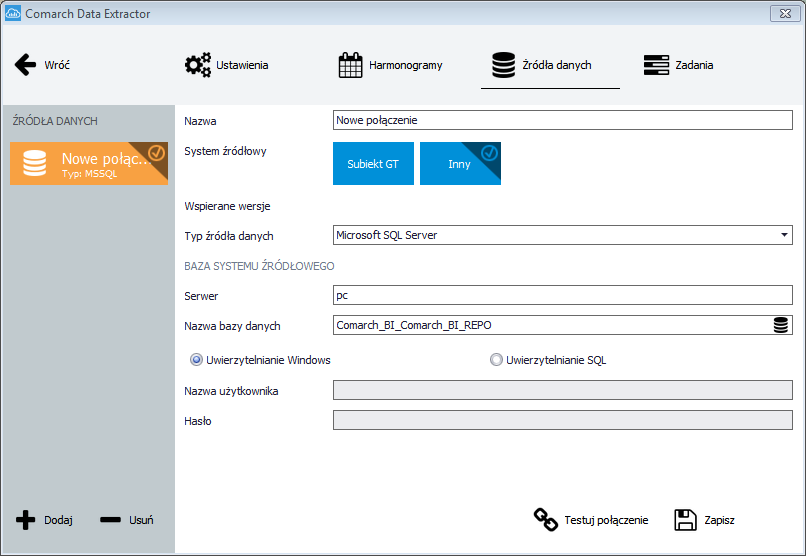Image resolution: width=806 pixels, height=556 pixels.
Task: Click the Testuj połączenie label
Action: coord(606,520)
